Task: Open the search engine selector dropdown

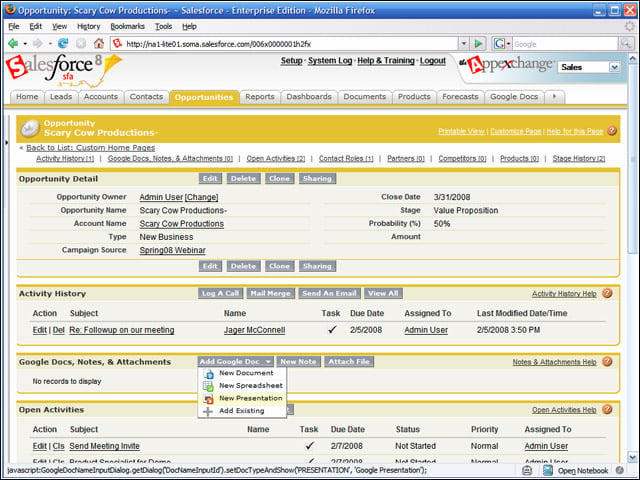Action: [x=509, y=44]
